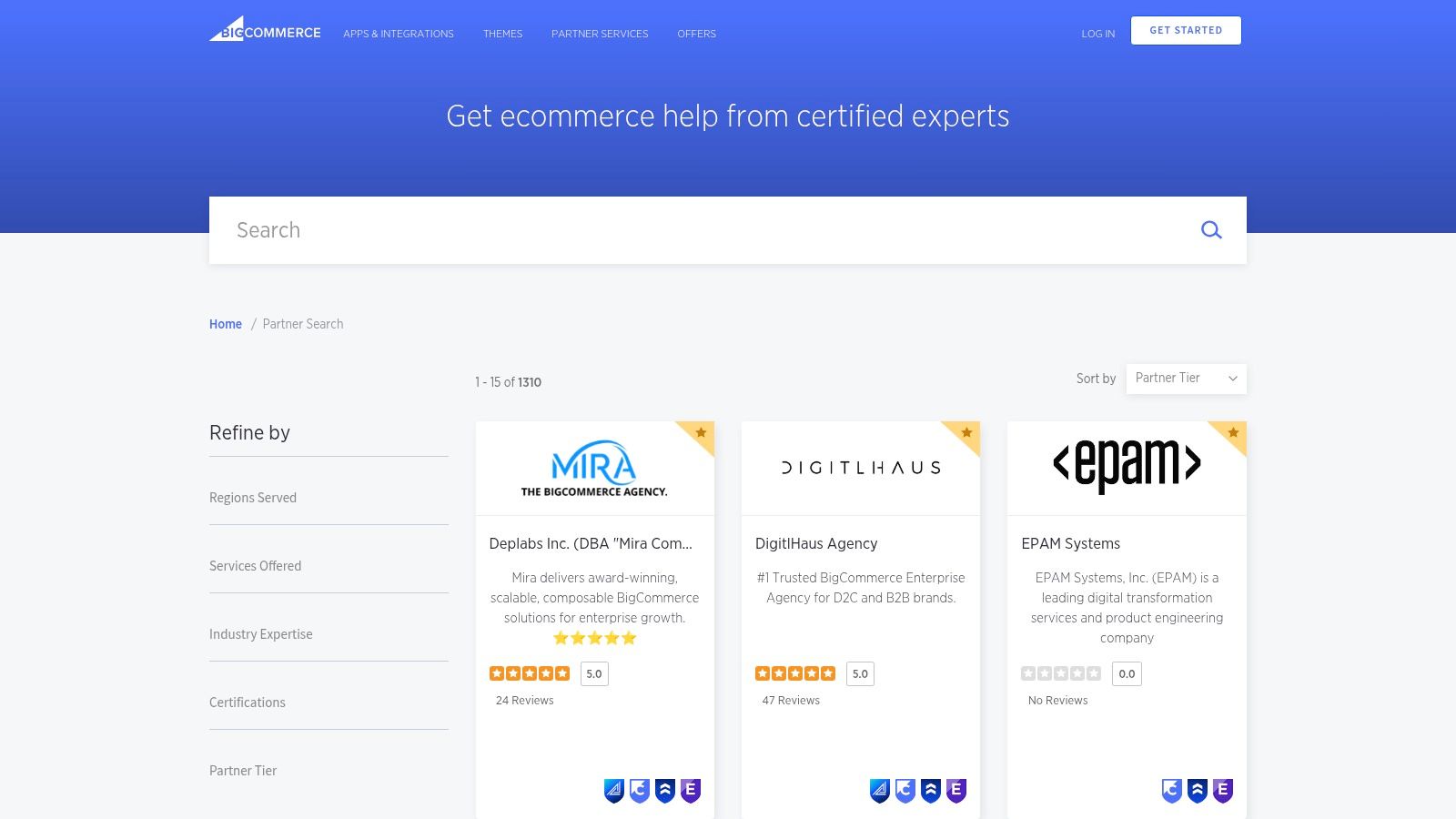Expand the Industry Expertise filter
1456x819 pixels.
[261, 634]
